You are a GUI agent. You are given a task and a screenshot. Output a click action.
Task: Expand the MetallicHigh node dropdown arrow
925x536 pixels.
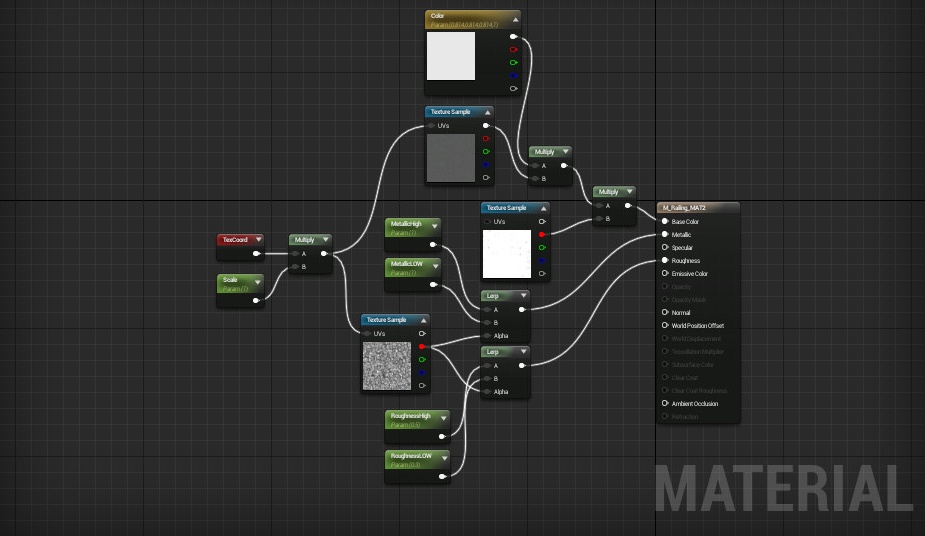[434, 226]
